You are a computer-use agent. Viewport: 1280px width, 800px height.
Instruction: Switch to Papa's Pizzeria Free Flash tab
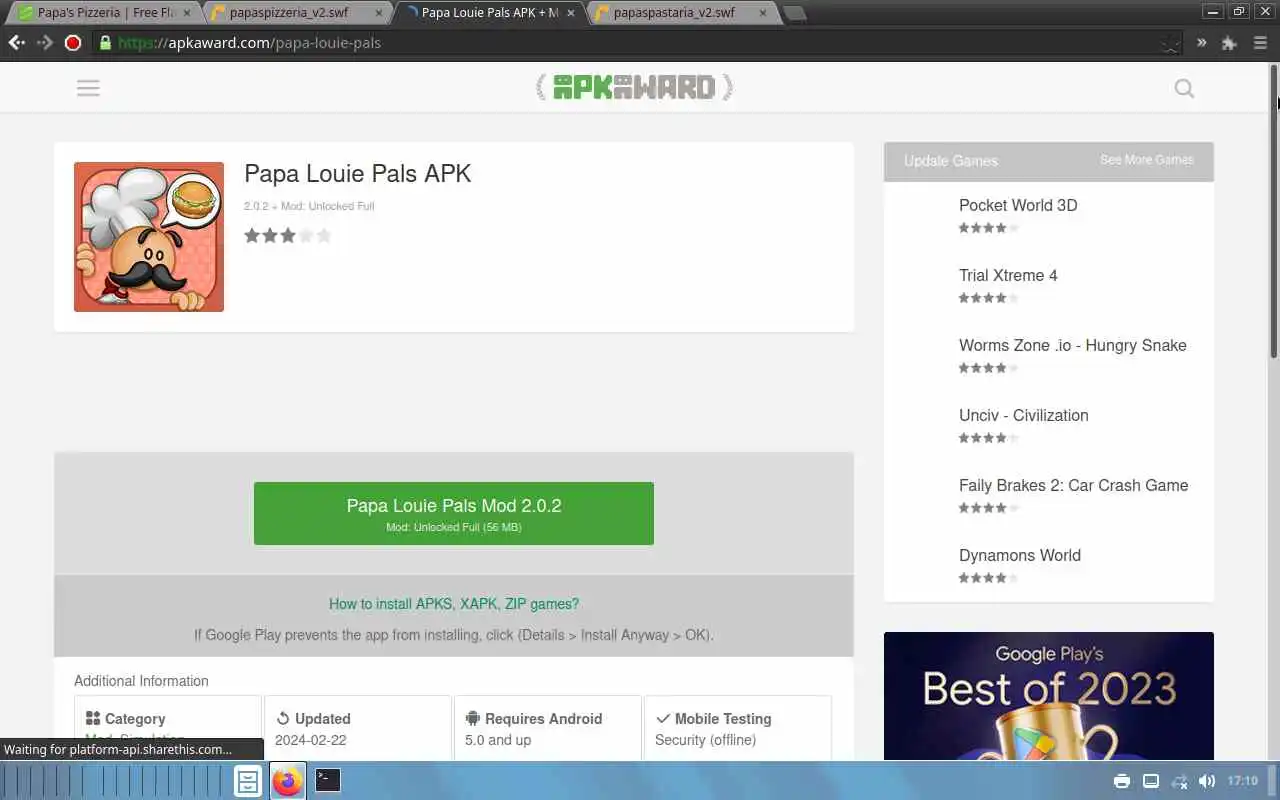[x=106, y=13]
